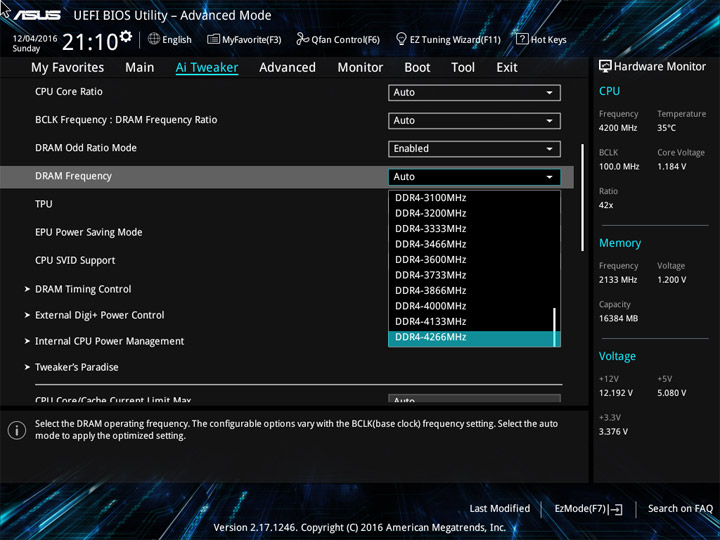Open the DRAM Odd Ratio Mode dropdown
Viewport: 720px width, 540px height.
pyautogui.click(x=474, y=148)
